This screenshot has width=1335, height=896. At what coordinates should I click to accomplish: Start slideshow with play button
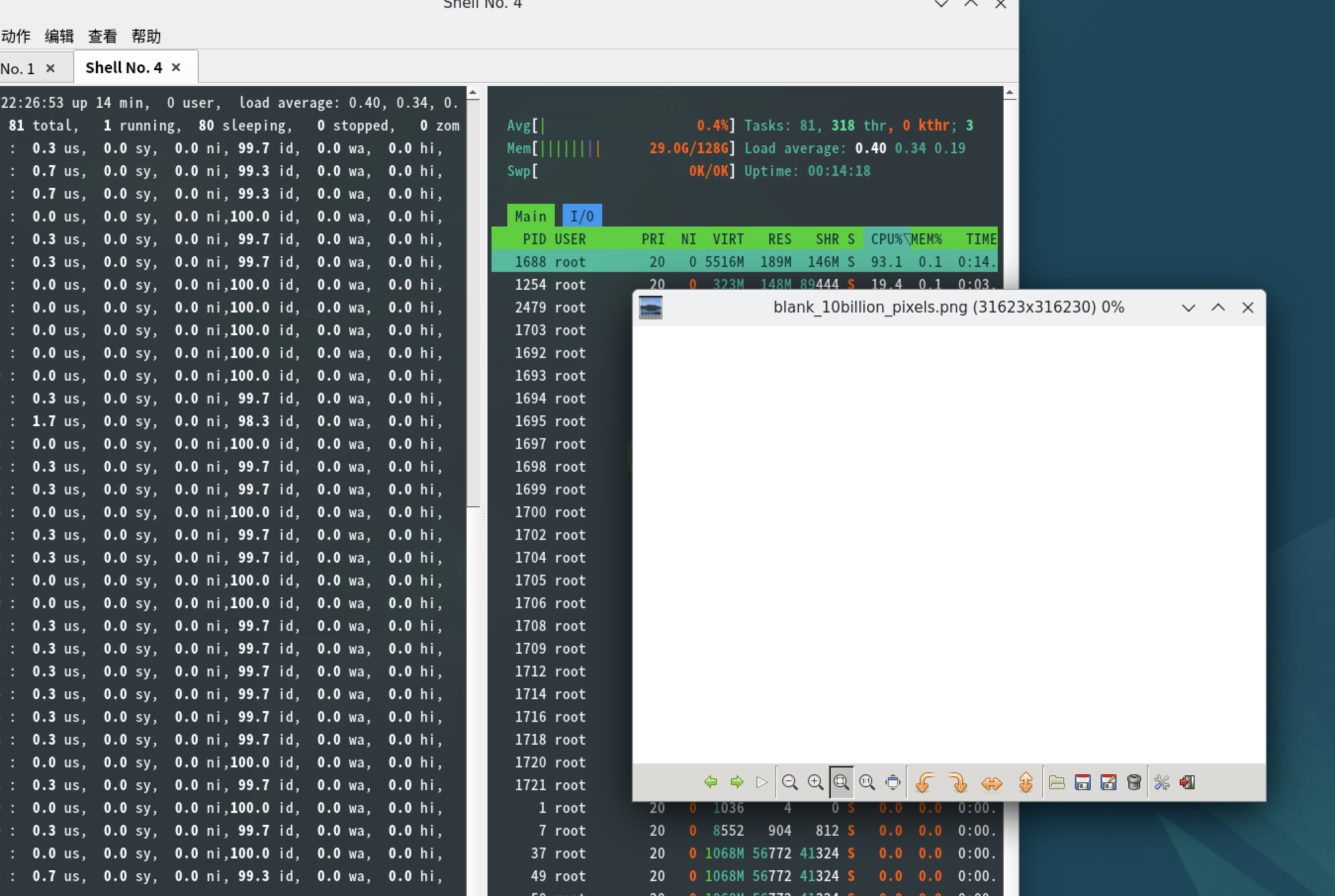coord(761,782)
